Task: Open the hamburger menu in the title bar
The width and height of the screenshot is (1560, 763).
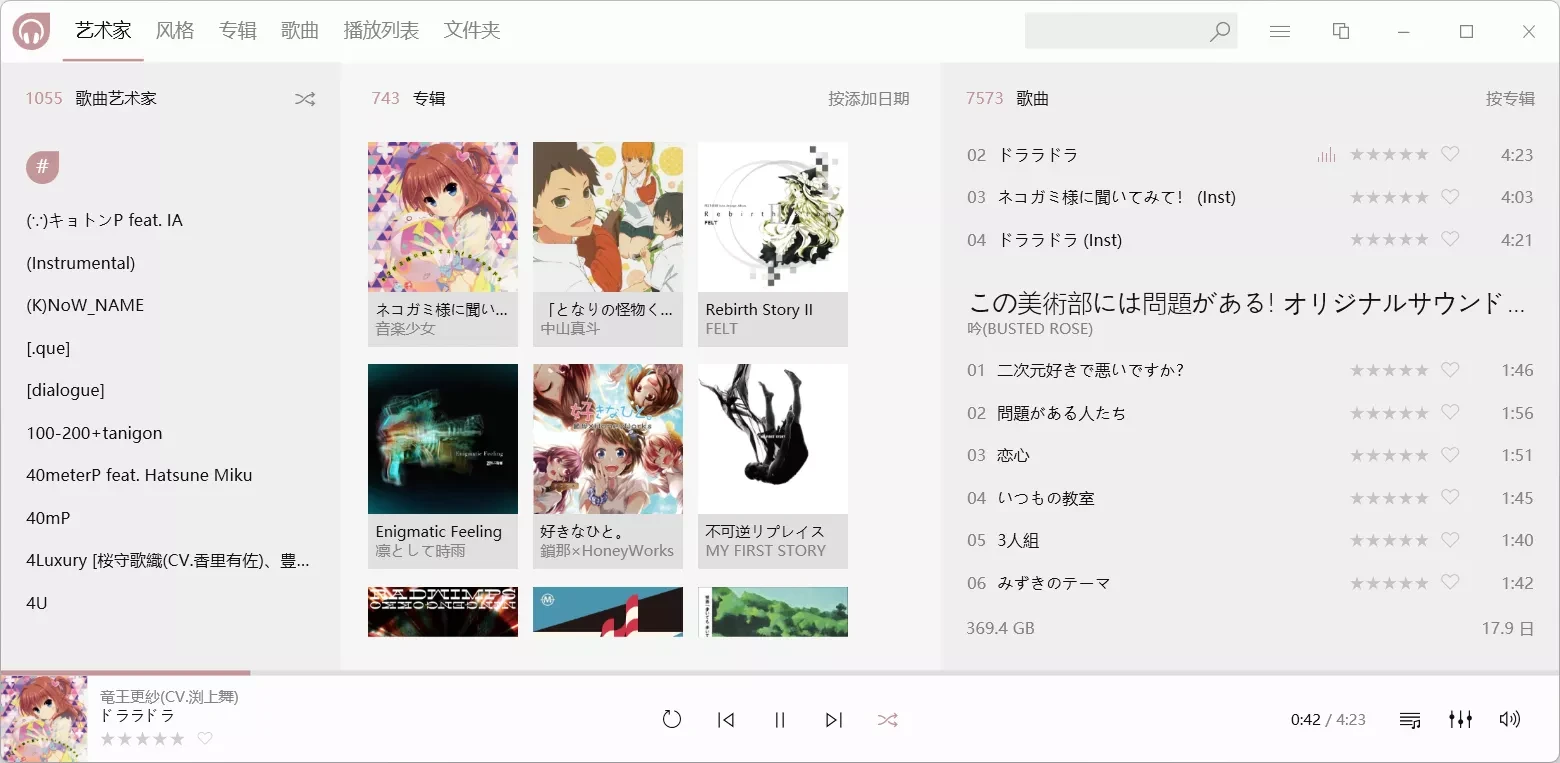Action: (1279, 31)
